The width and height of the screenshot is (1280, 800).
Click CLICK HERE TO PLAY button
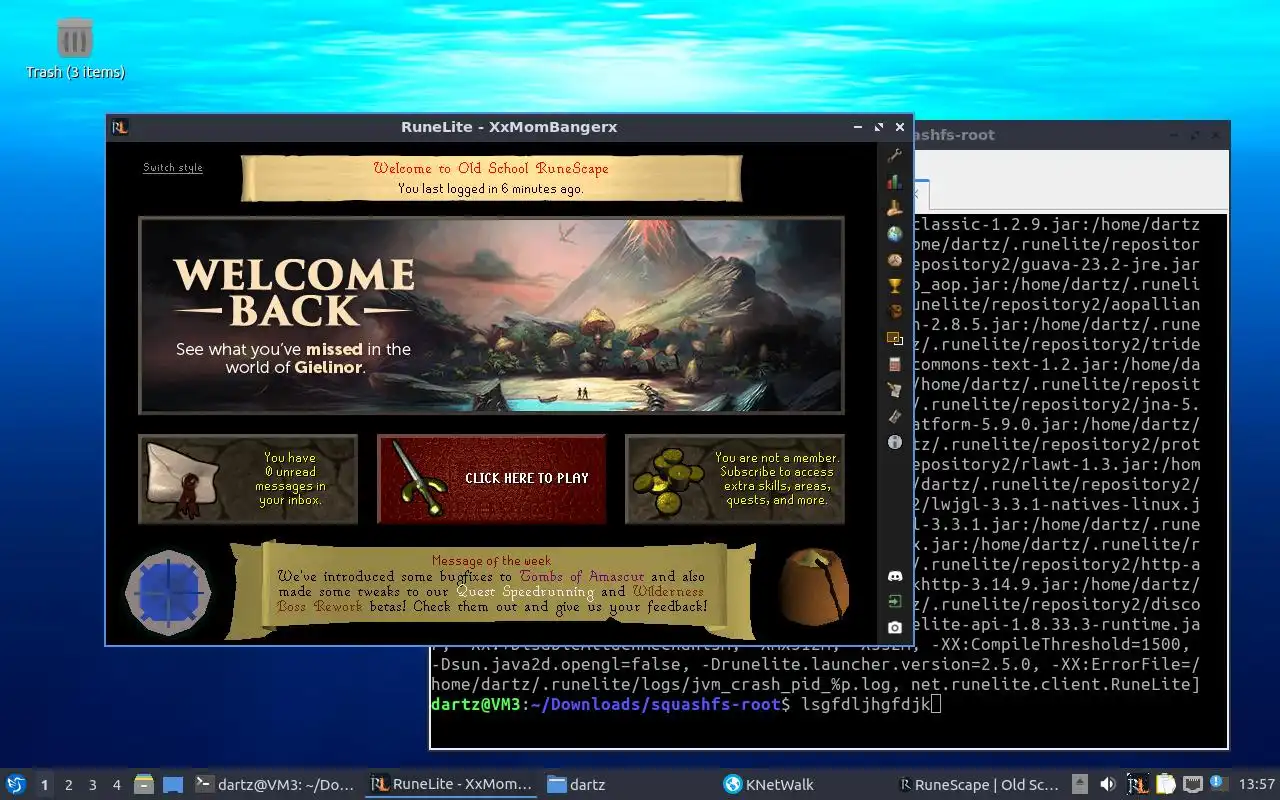491,479
